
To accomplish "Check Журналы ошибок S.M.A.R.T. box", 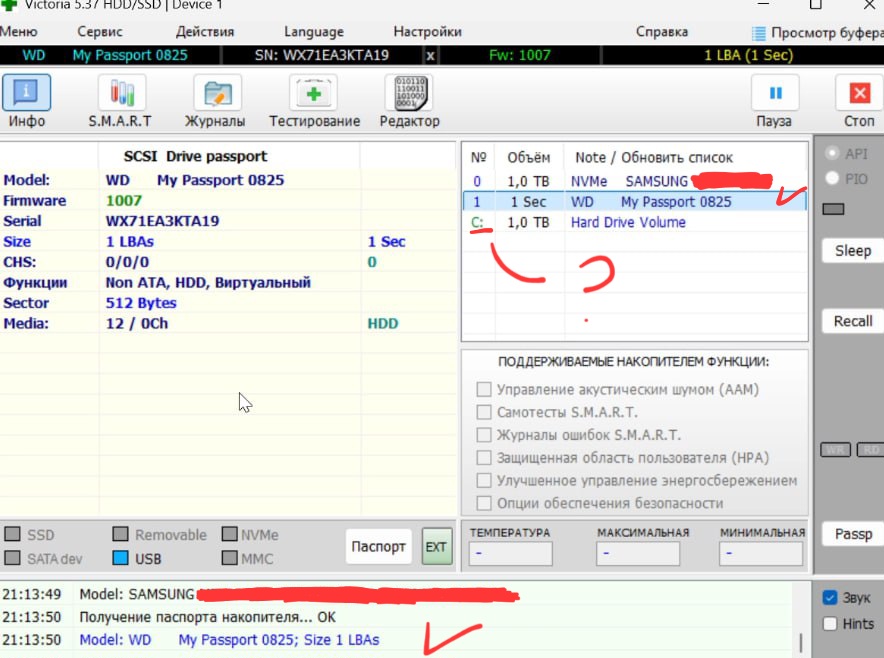I will pos(484,435).
